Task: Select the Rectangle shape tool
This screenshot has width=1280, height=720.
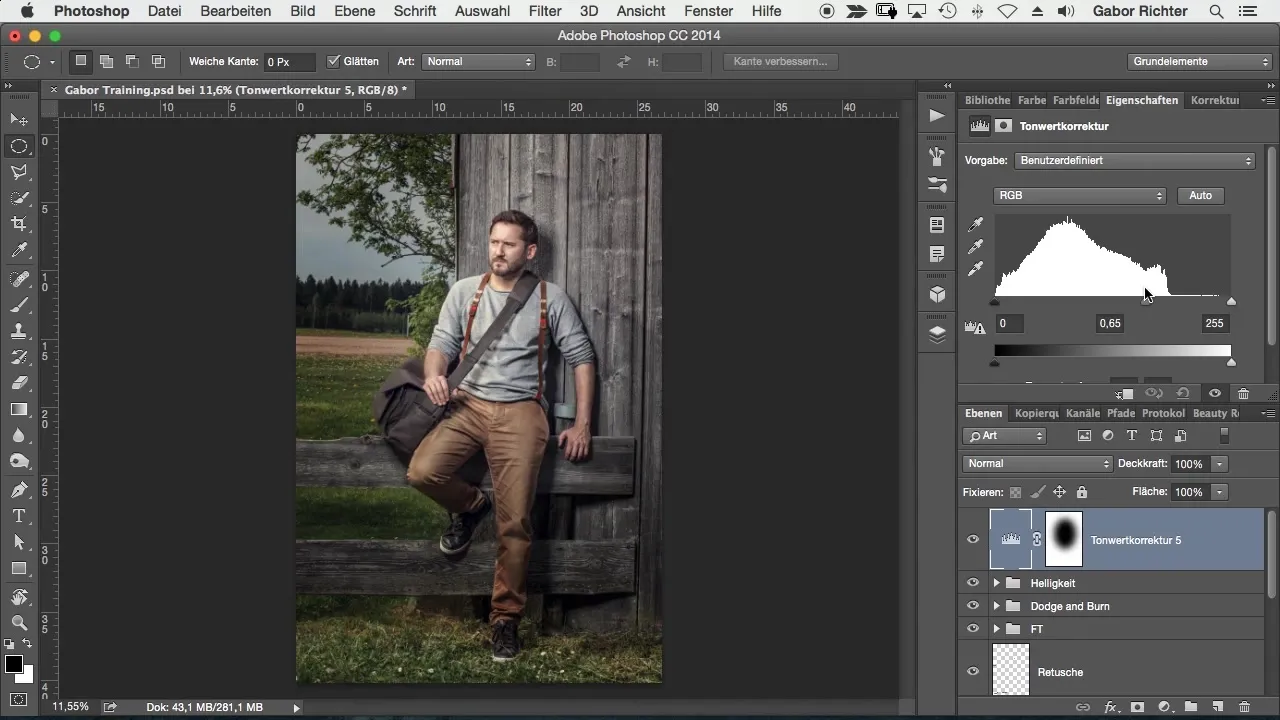Action: pos(19,568)
